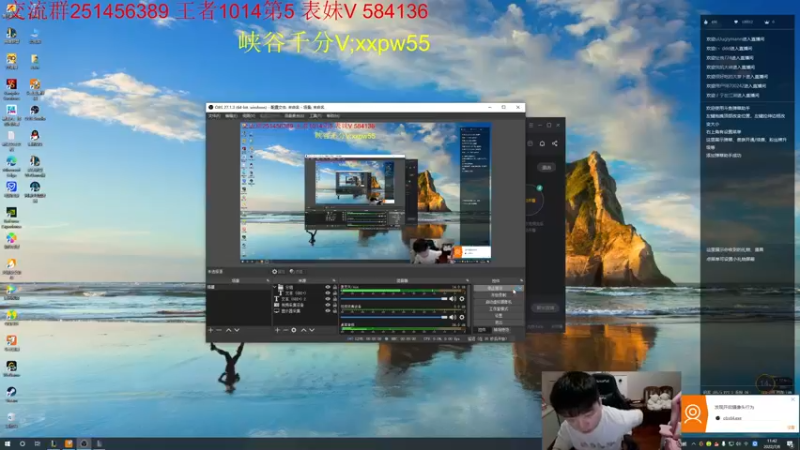Add a new source with the plus icon
The image size is (800, 450).
277,330
